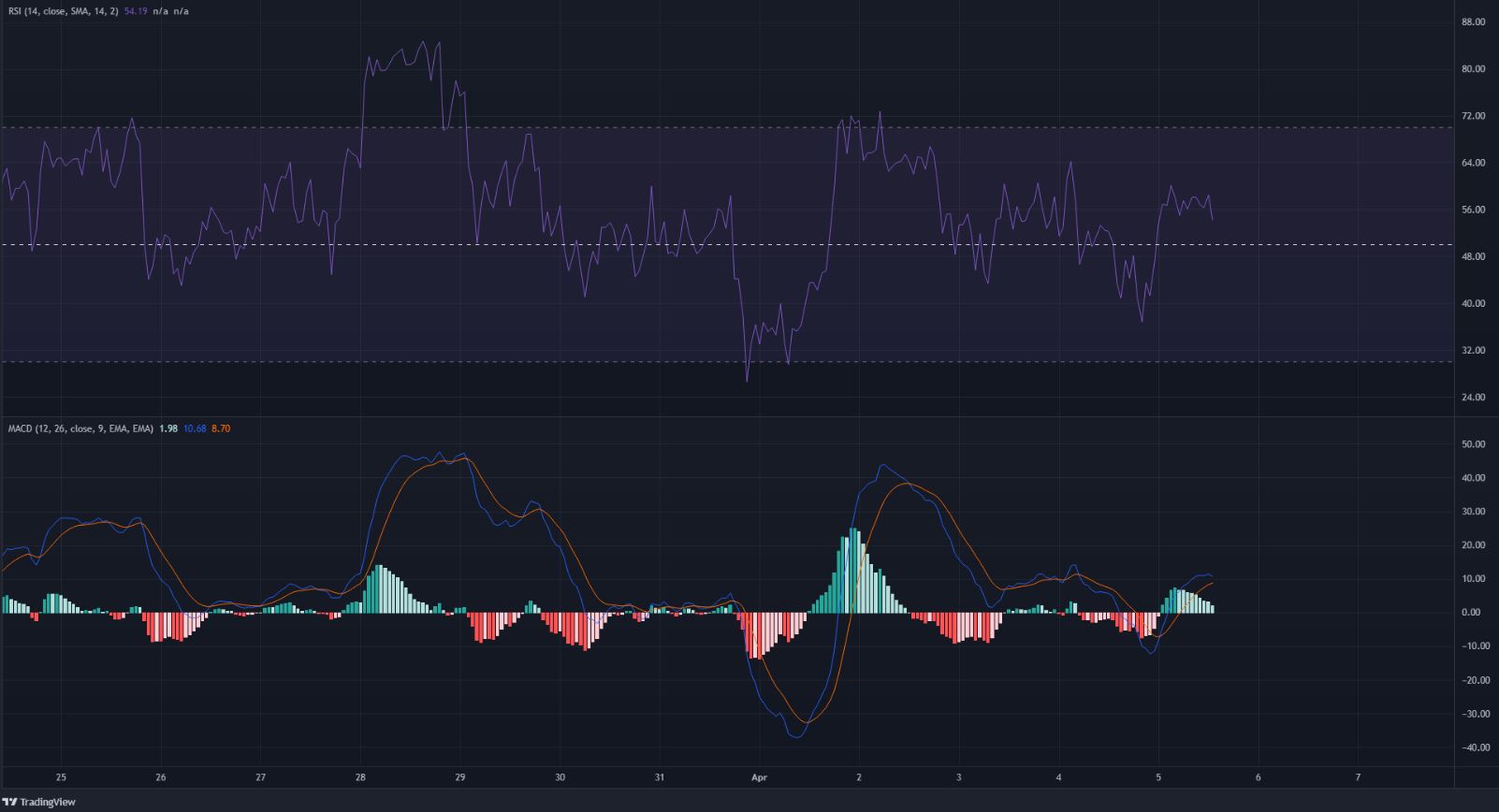
Task: Select the RSI indicator legend title
Action: pyautogui.click(x=62, y=11)
